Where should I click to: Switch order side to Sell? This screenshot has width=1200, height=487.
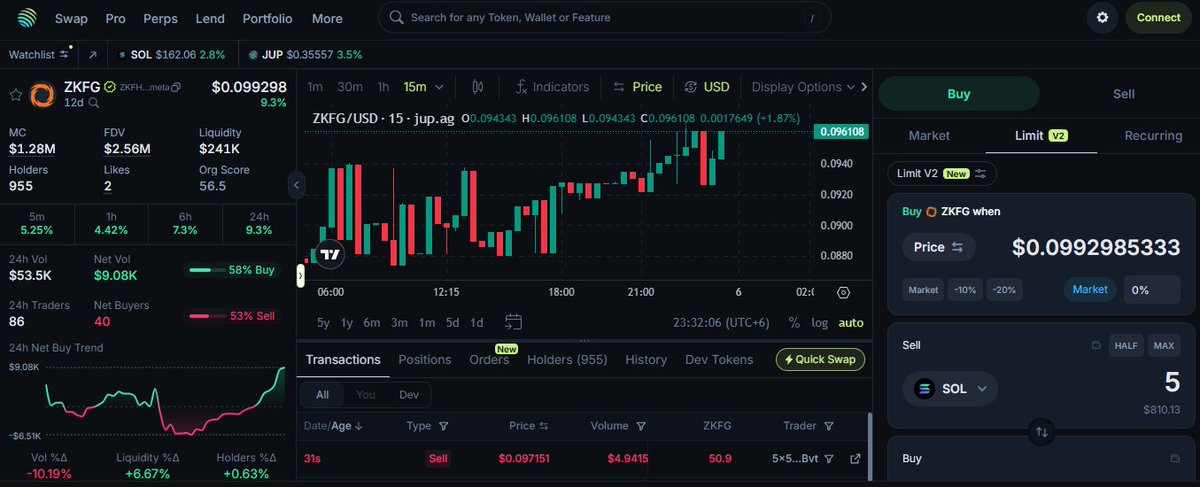point(1123,93)
